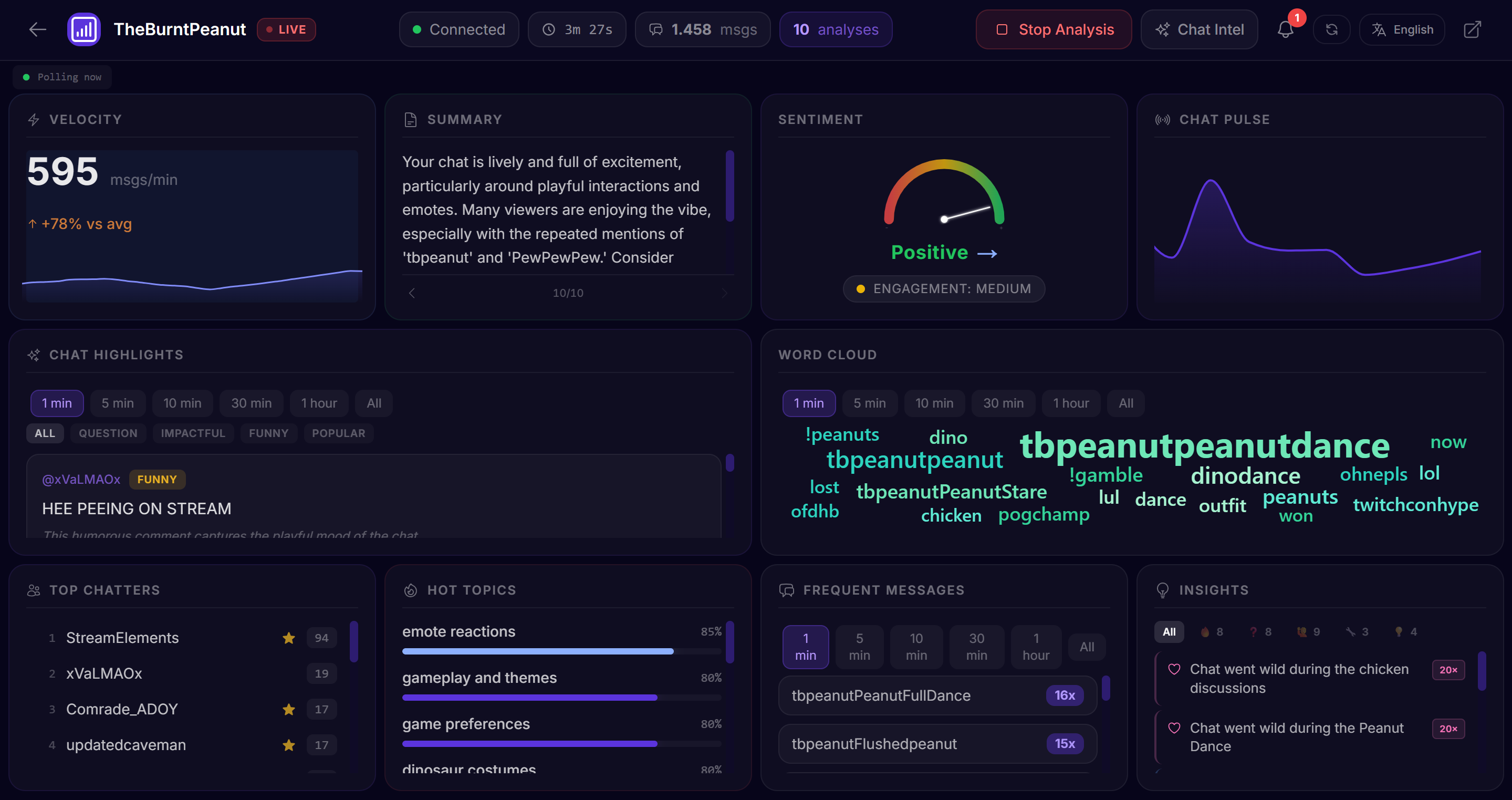
Task: Open the English language dropdown
Action: pos(1402,29)
